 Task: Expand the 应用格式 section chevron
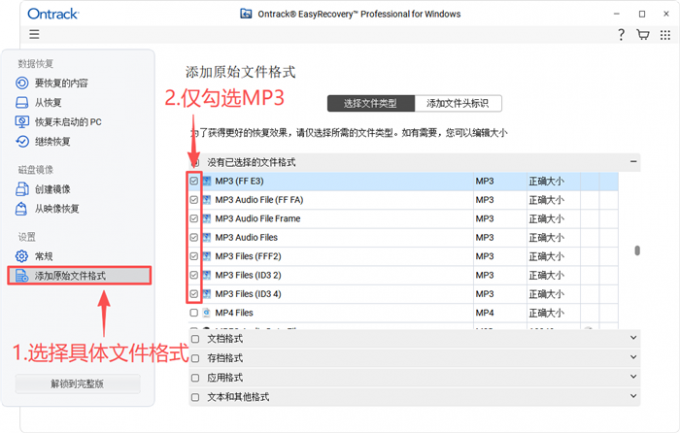coord(633,377)
